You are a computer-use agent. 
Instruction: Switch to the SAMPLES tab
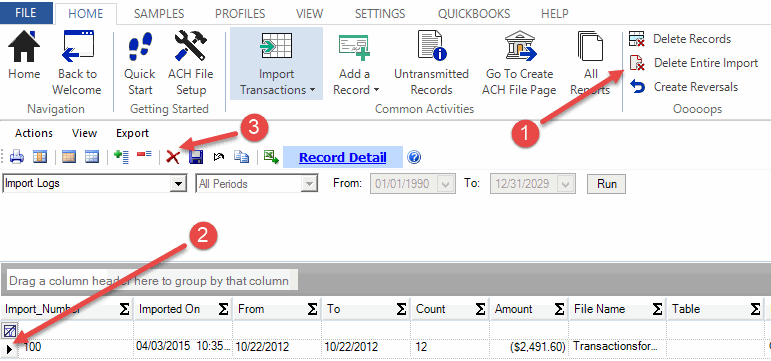coord(159,14)
